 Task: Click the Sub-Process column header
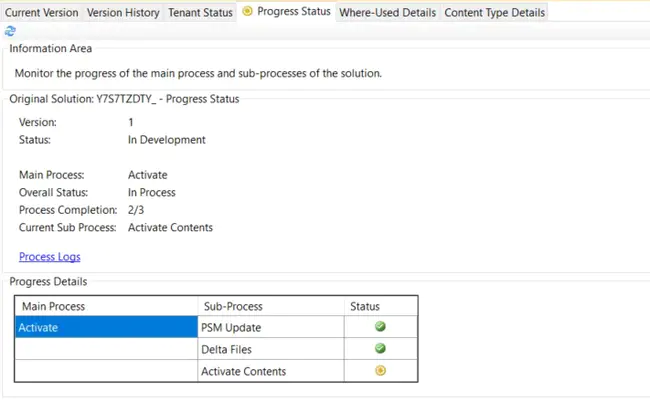[270, 306]
